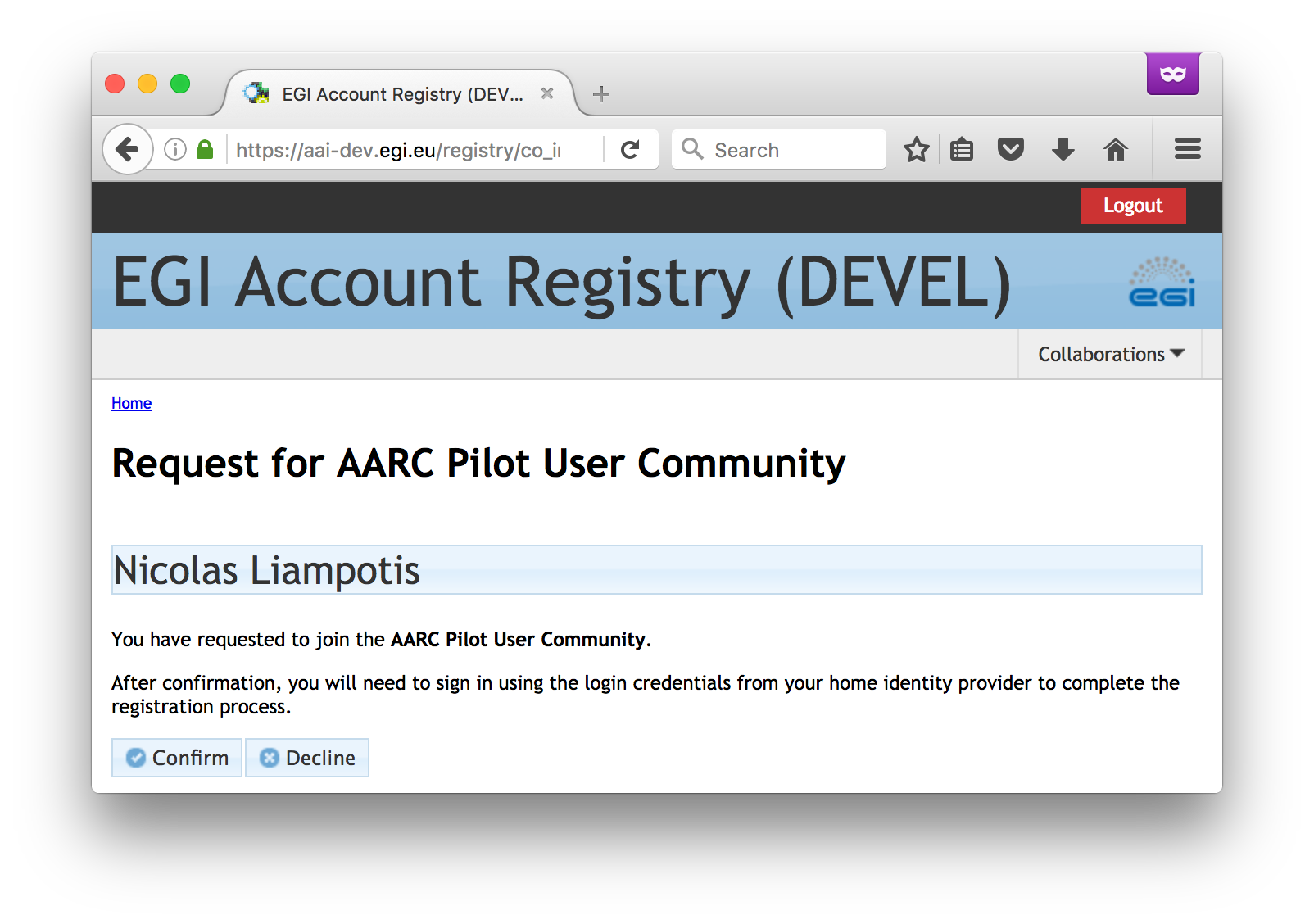1314x924 pixels.
Task: View the green padlock security details
Action: 205,149
